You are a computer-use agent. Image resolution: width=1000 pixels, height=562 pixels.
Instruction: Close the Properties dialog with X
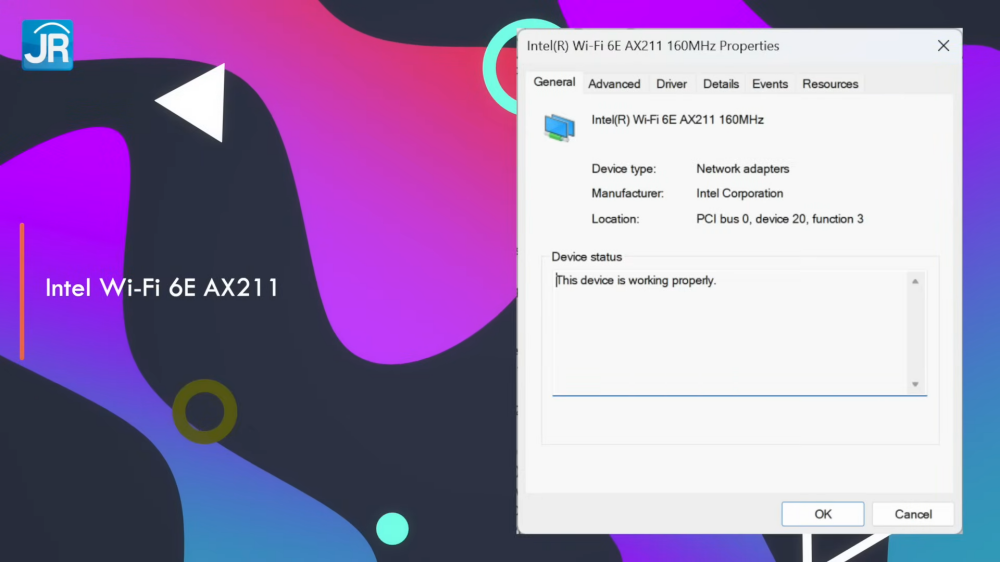943,46
